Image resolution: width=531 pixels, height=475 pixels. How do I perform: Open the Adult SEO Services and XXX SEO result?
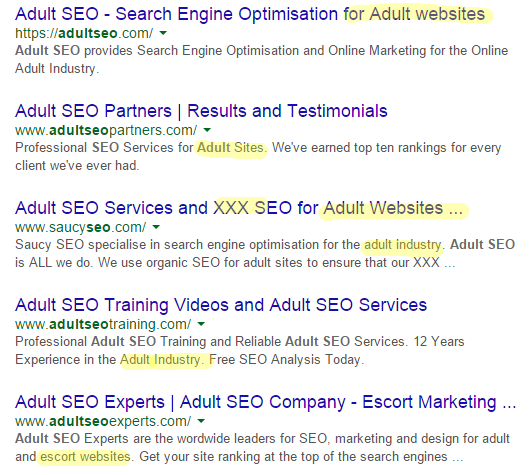(x=239, y=208)
